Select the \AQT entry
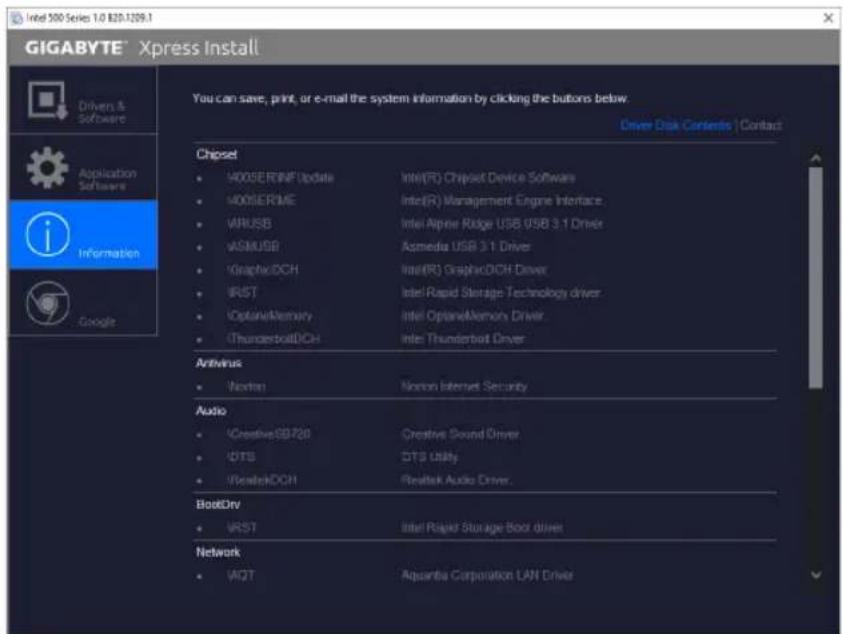The width and height of the screenshot is (843, 634). pyautogui.click(x=241, y=575)
